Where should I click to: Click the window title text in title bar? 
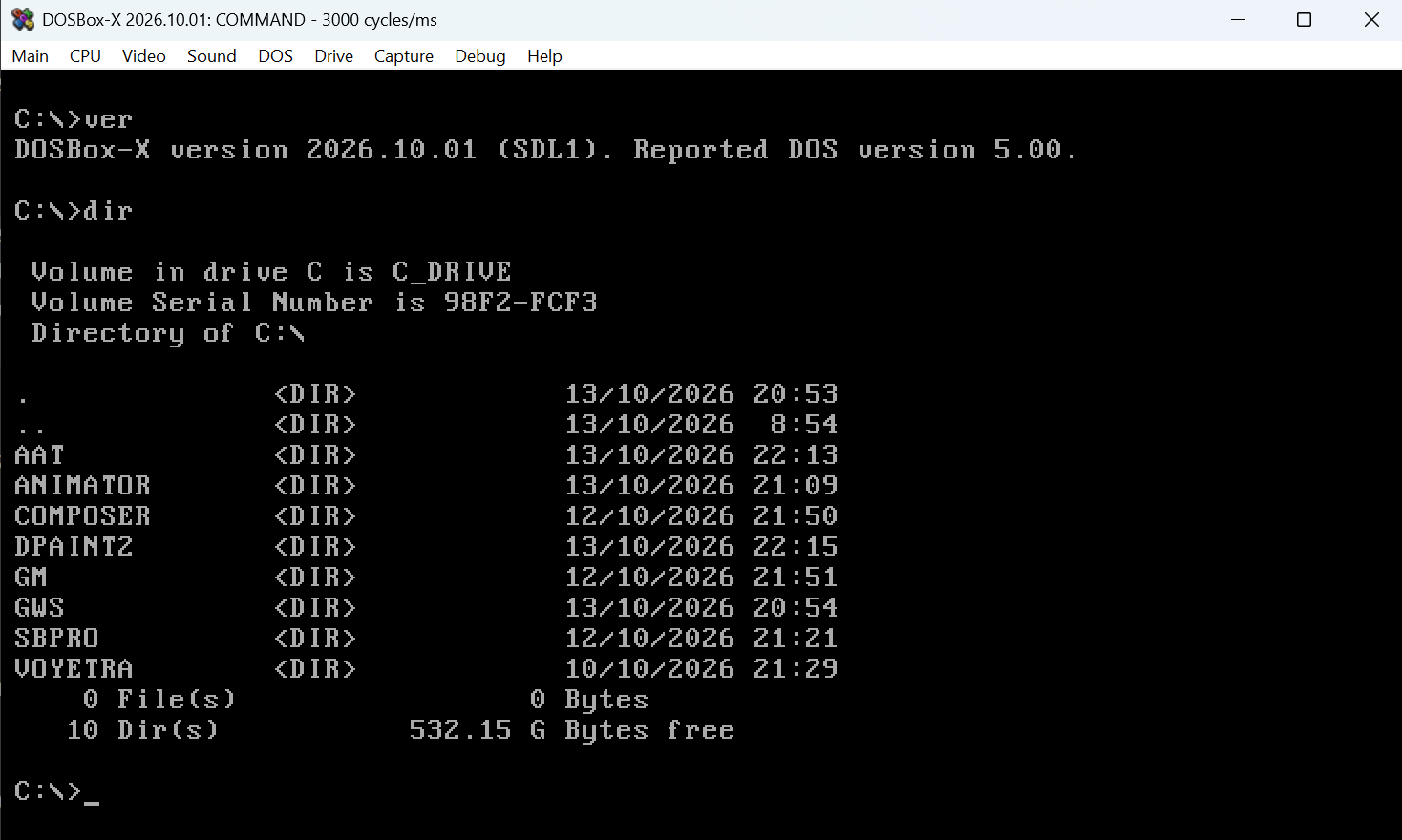(240, 19)
